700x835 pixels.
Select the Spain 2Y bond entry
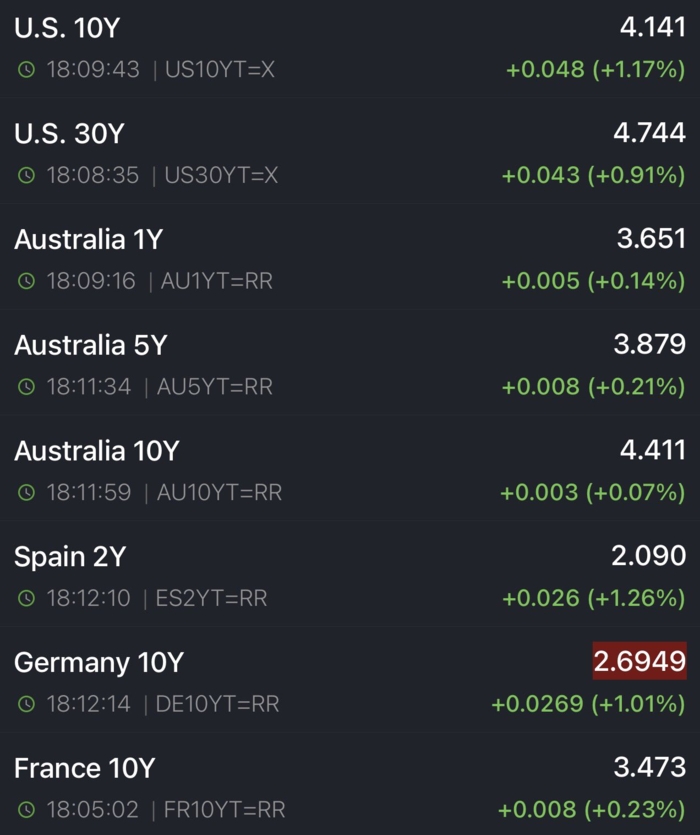(70, 557)
